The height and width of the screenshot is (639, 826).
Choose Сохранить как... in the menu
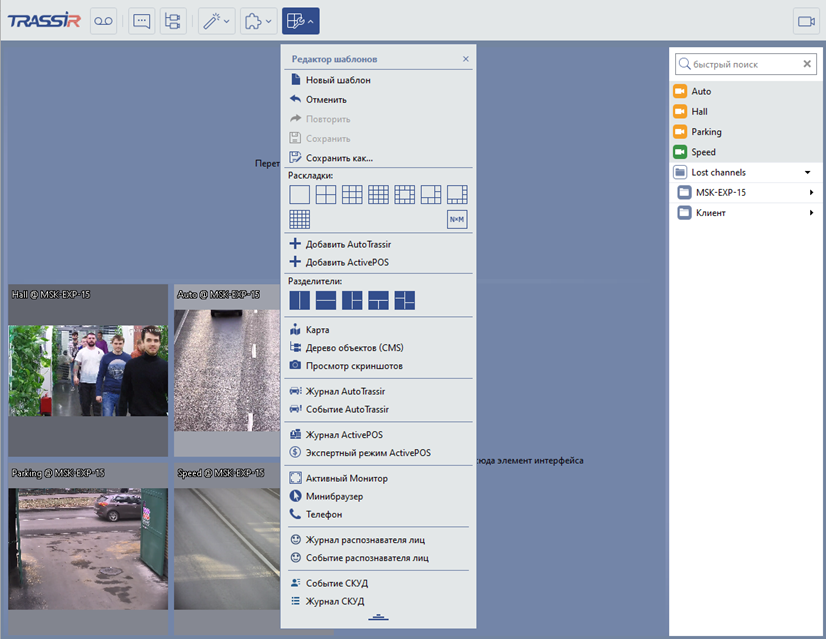(x=339, y=158)
